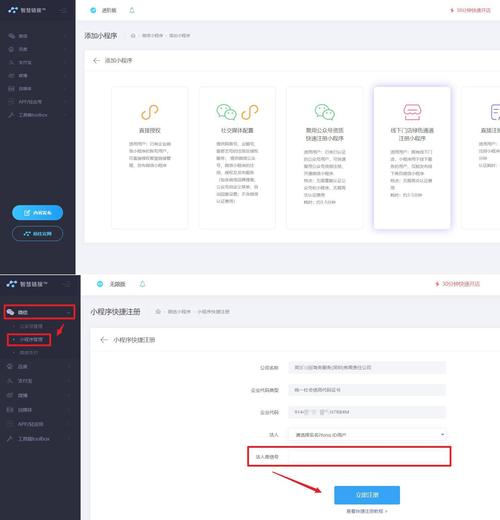Image resolution: width=500 pixels, height=520 pixels.
Task: Select 微信支付 submenu item in lower sidebar
Action: 29,353
